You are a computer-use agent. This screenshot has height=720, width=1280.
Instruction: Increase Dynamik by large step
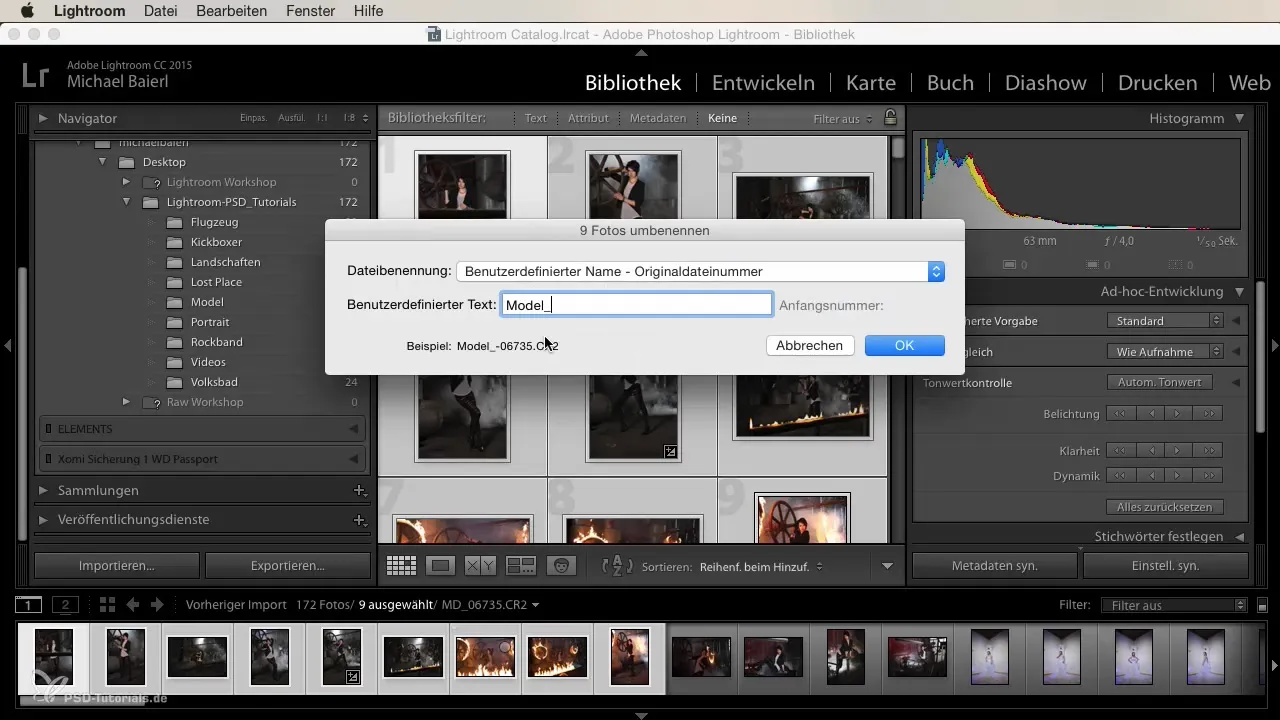click(x=1208, y=476)
